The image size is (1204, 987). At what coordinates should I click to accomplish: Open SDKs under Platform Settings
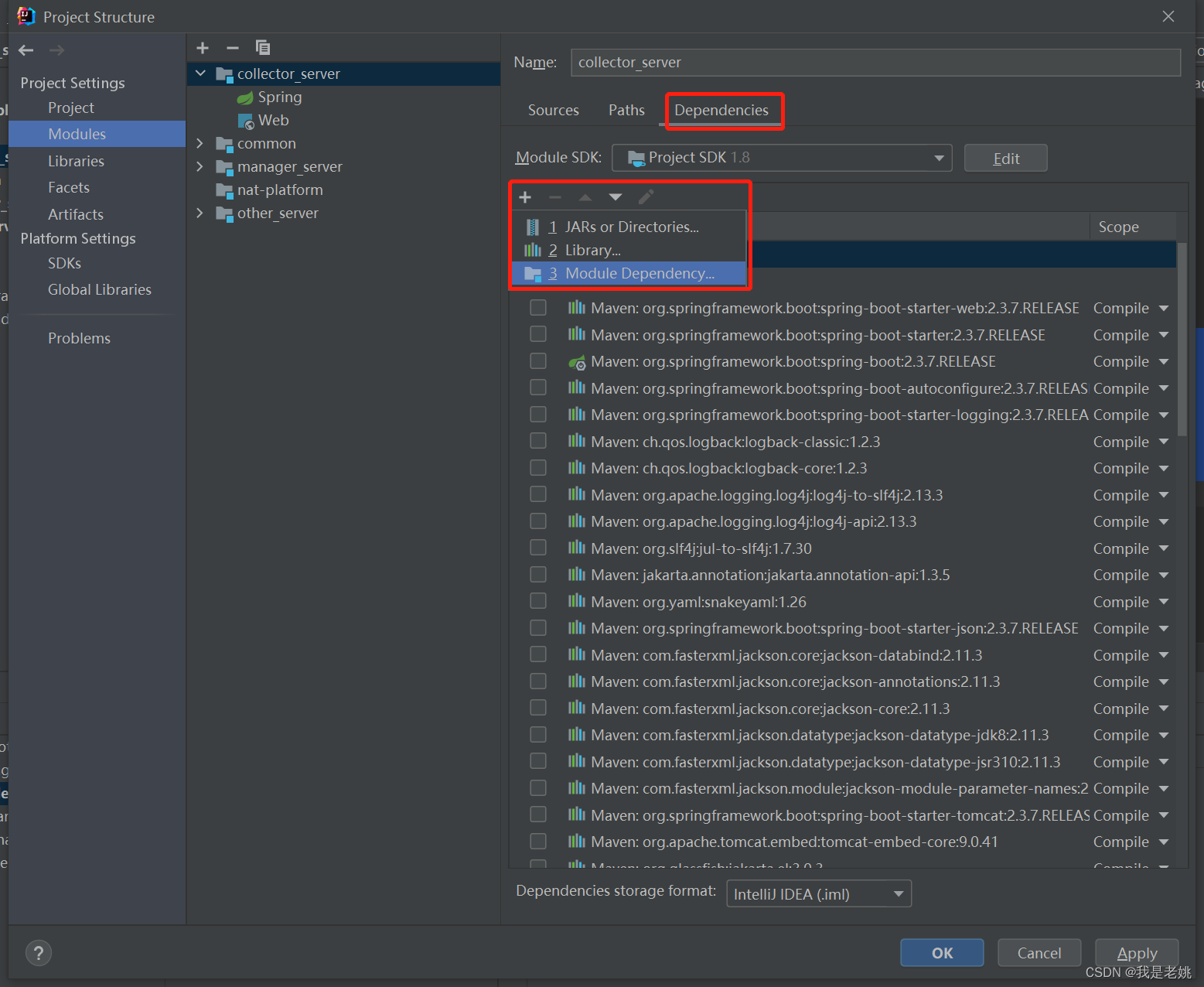tap(64, 264)
